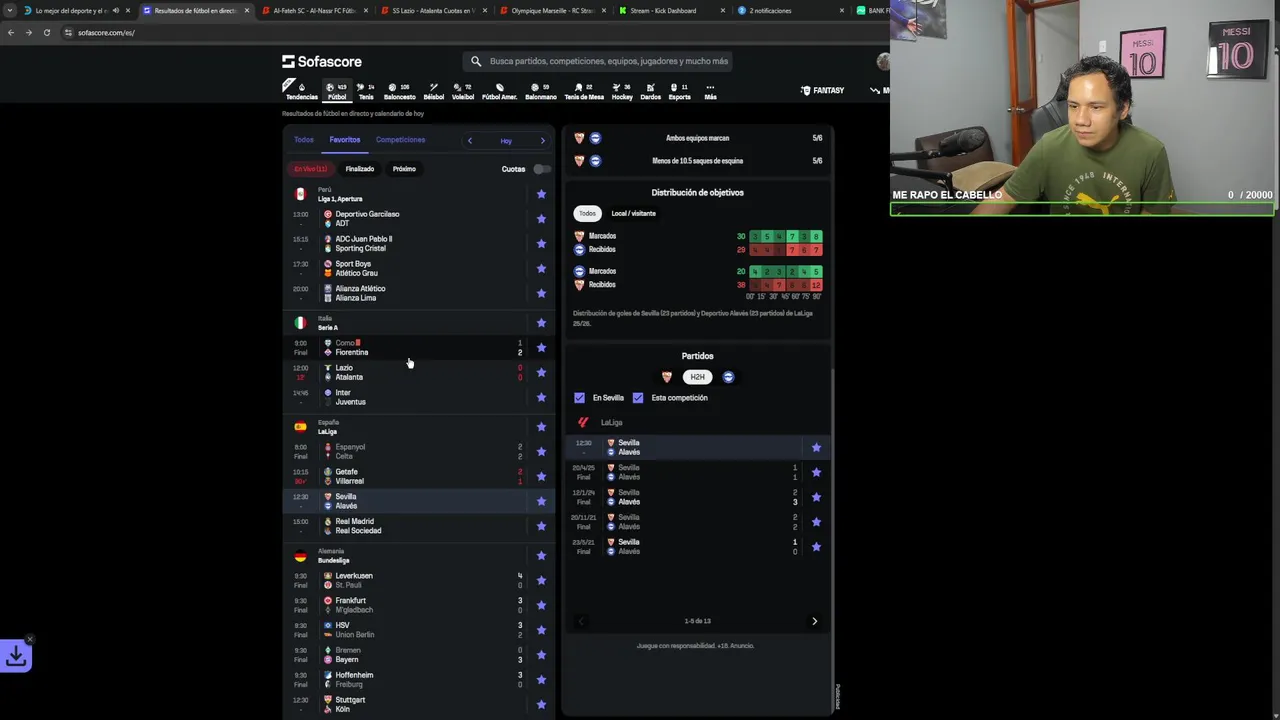Open the browser tab search dropdown
1280x720 pixels.
click(11, 11)
